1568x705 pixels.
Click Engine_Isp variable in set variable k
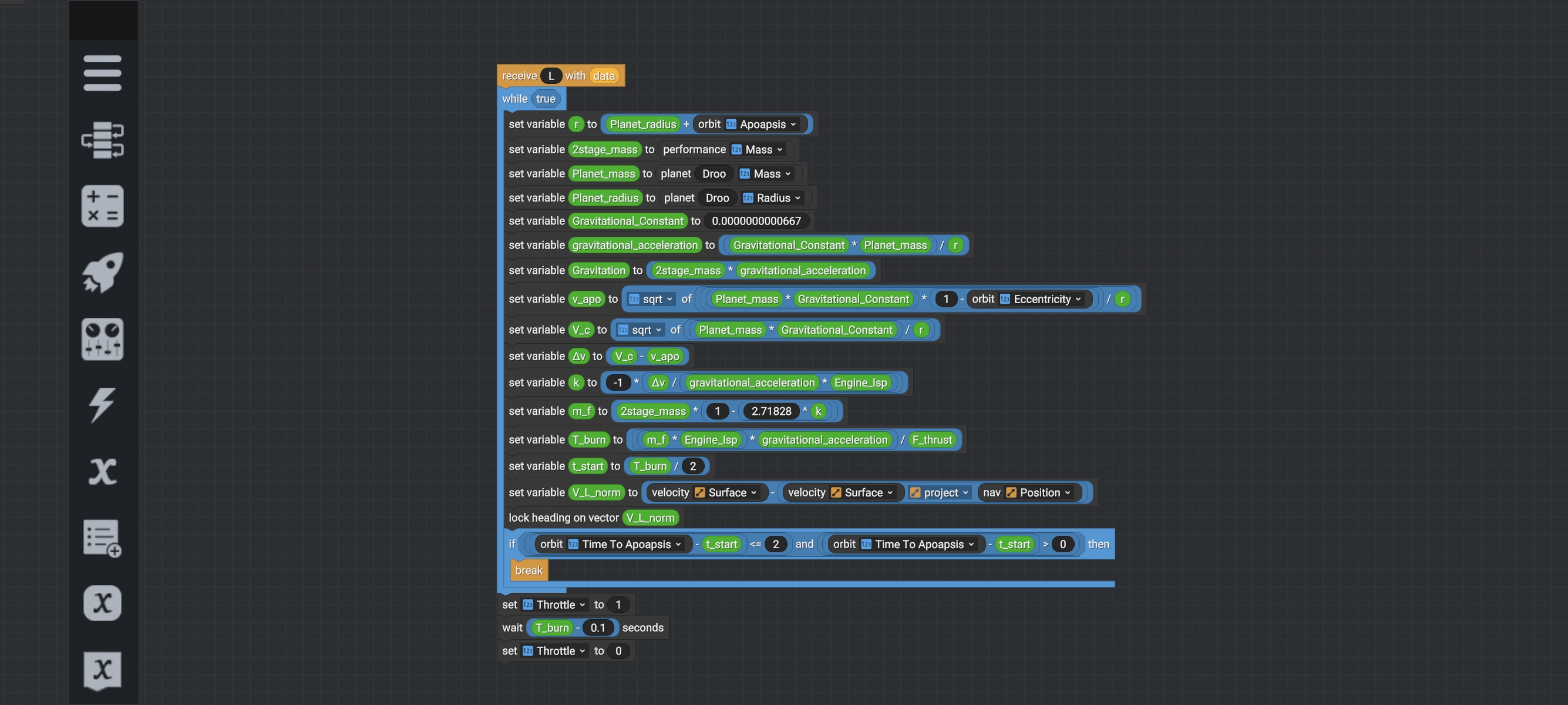coord(860,383)
